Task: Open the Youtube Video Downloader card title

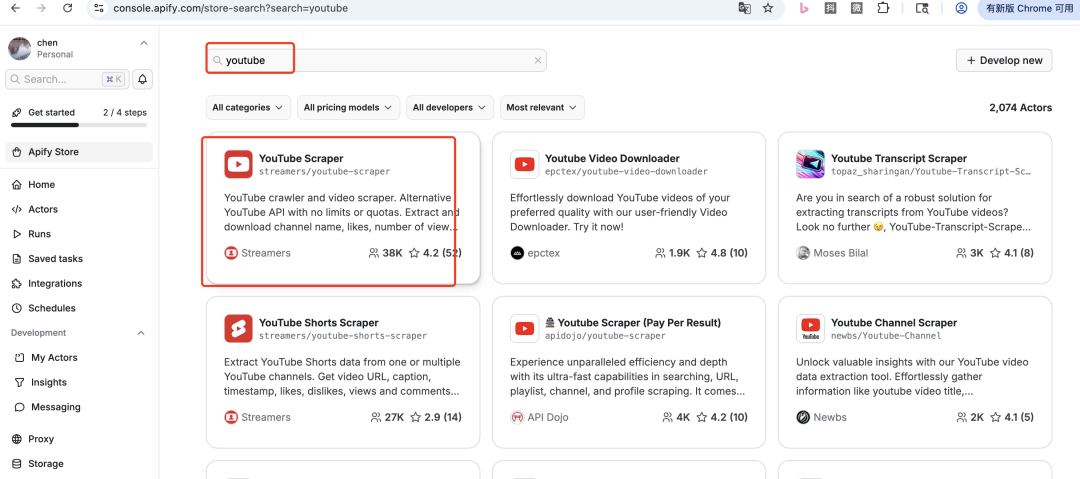Action: (x=612, y=158)
